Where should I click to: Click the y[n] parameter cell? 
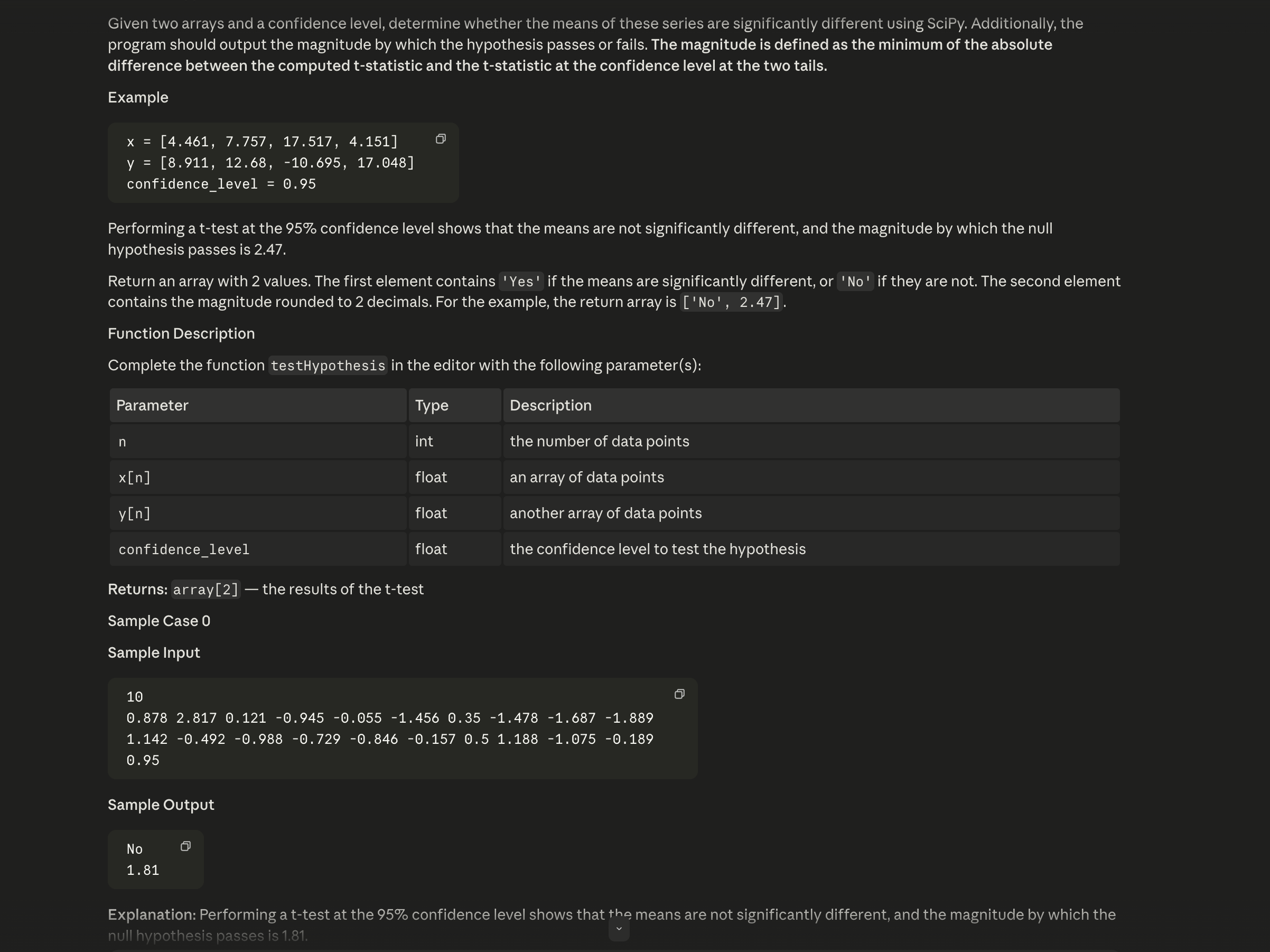pos(258,514)
